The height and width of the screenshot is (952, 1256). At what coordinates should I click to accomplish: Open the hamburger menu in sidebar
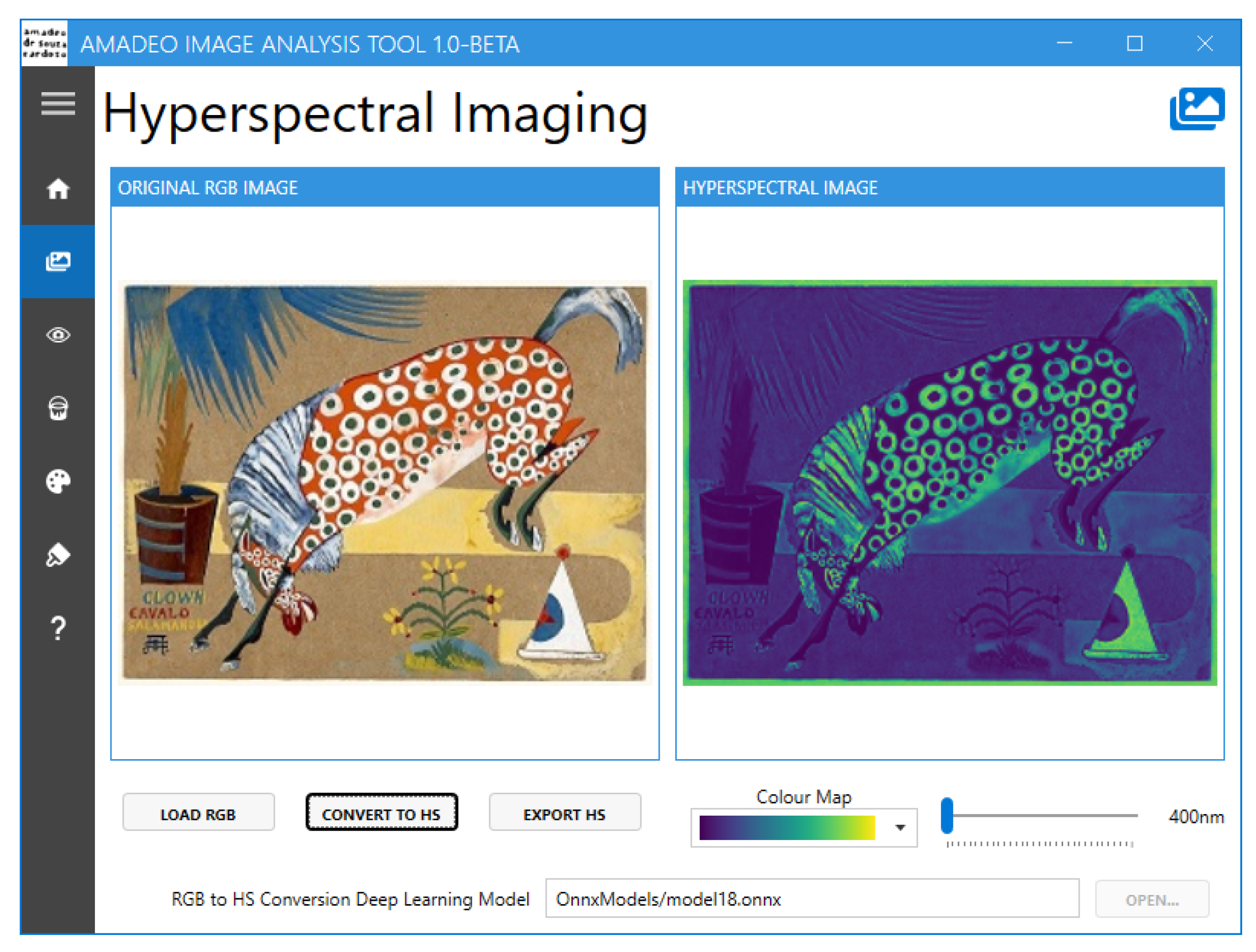click(x=58, y=103)
